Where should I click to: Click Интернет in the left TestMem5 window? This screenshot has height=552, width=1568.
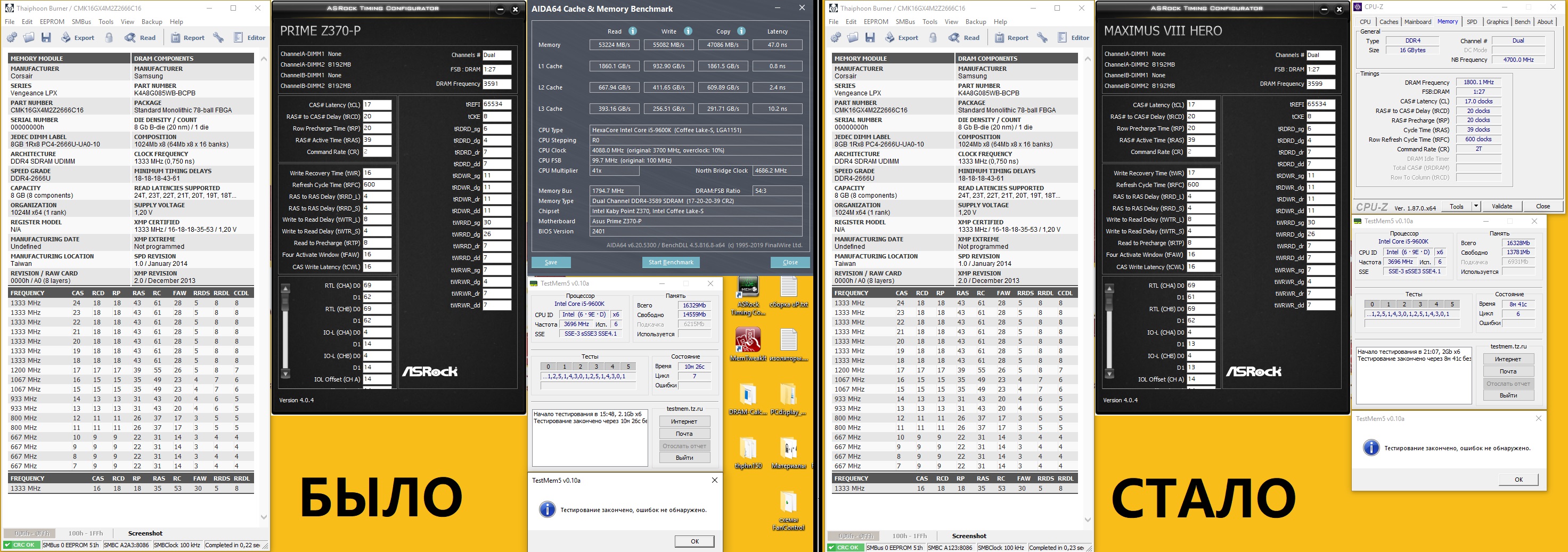click(x=684, y=421)
